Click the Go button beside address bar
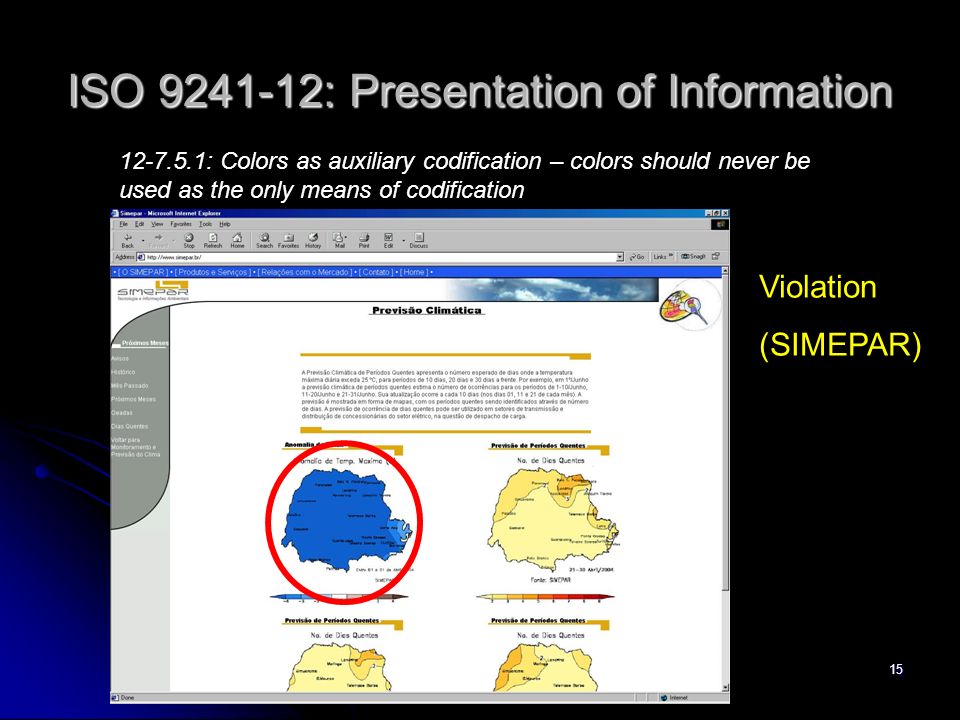This screenshot has width=960, height=720. [x=637, y=257]
